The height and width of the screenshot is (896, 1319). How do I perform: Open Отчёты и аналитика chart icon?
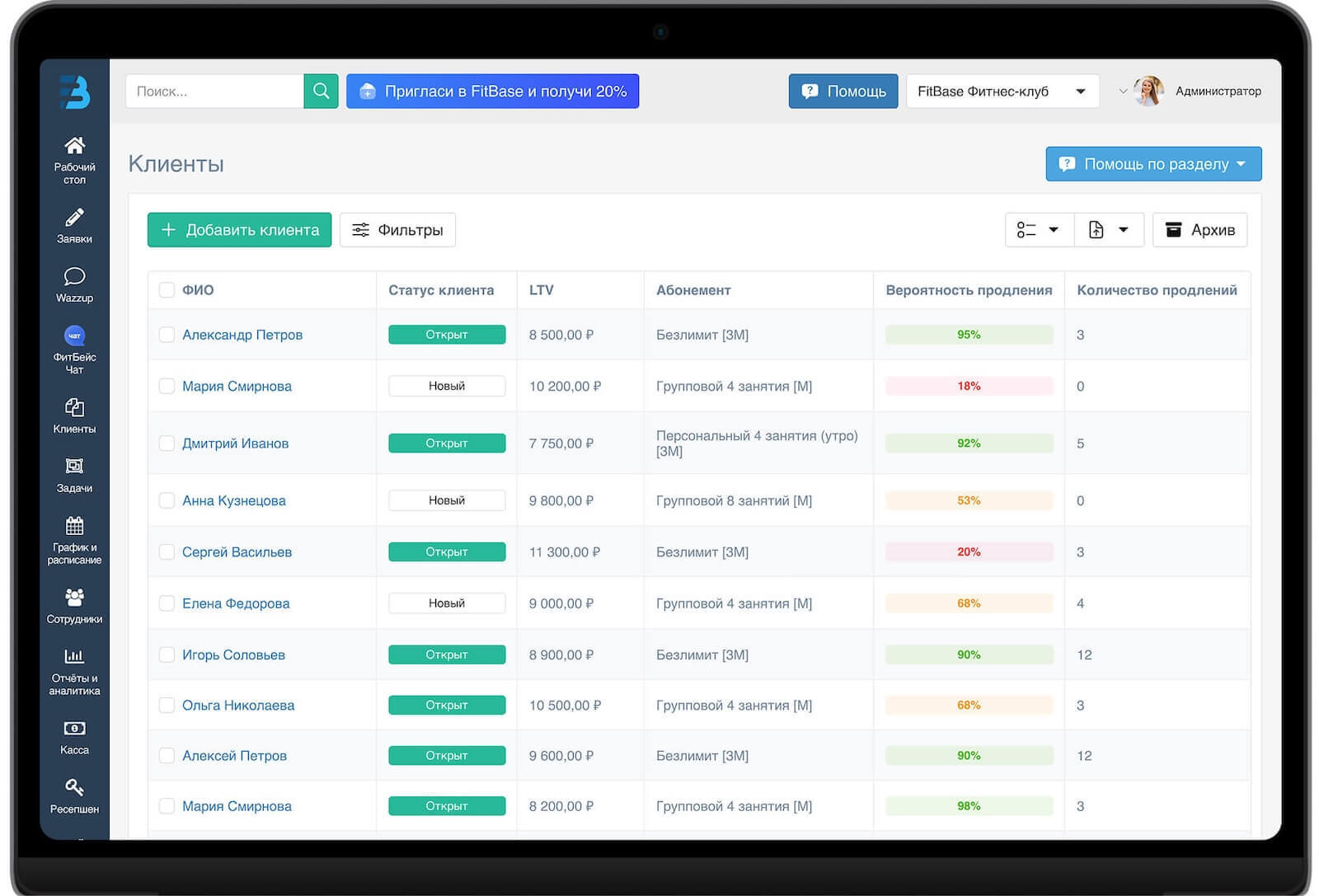pyautogui.click(x=74, y=656)
